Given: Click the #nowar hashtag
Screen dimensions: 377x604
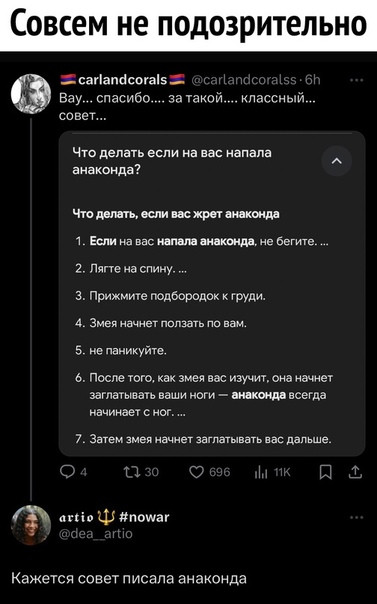Looking at the screenshot, I should click(144, 517).
